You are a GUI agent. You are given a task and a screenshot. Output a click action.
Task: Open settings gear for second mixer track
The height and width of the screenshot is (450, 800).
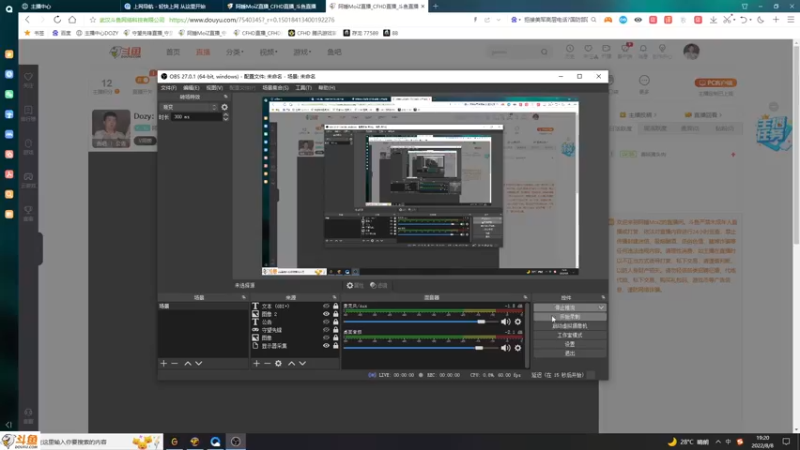(518, 348)
